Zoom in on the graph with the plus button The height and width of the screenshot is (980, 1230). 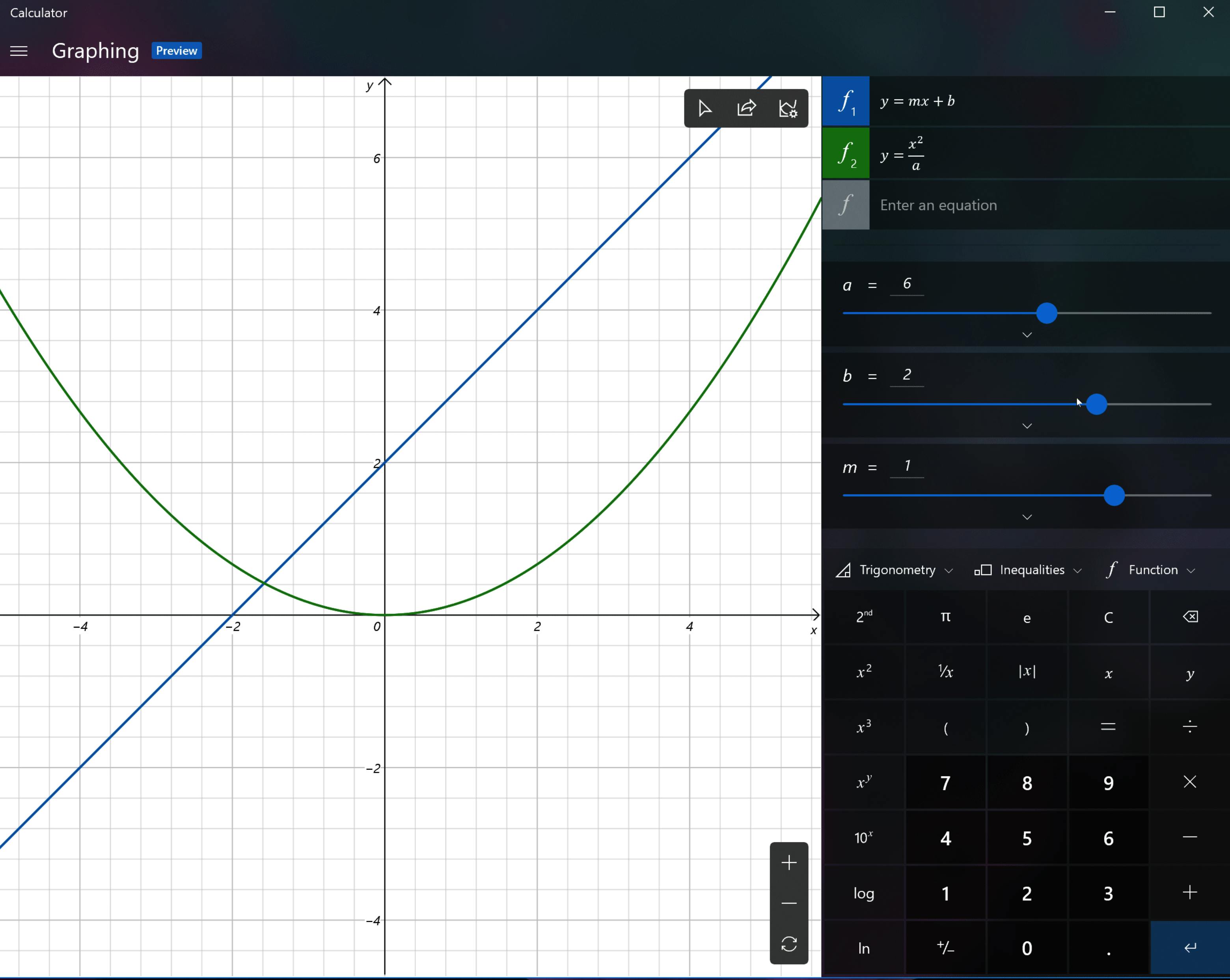pyautogui.click(x=789, y=863)
